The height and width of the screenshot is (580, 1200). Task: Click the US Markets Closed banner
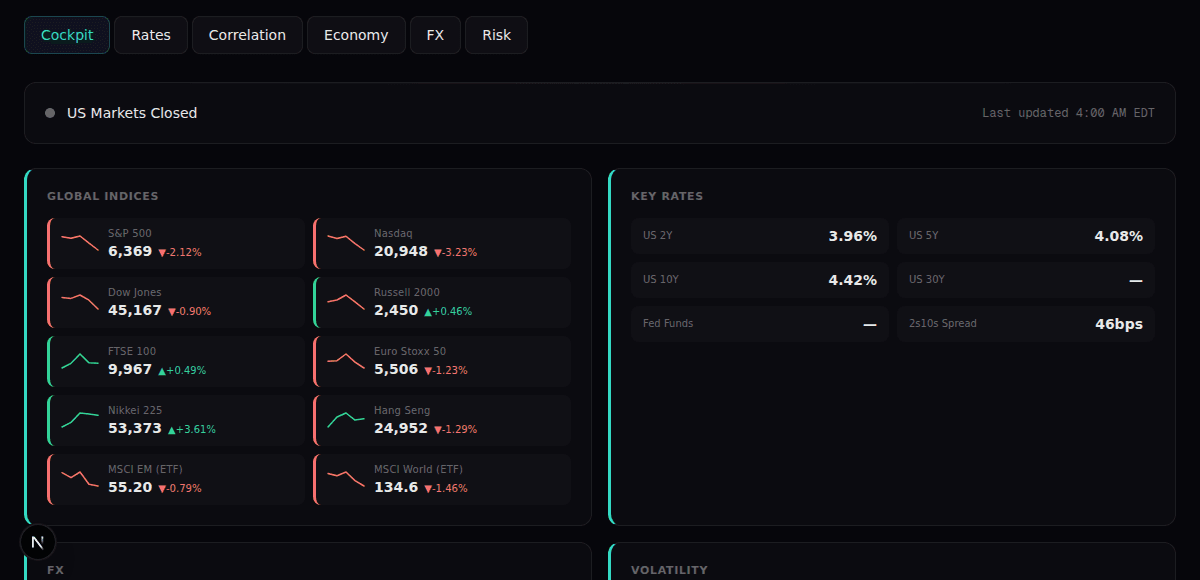[131, 113]
